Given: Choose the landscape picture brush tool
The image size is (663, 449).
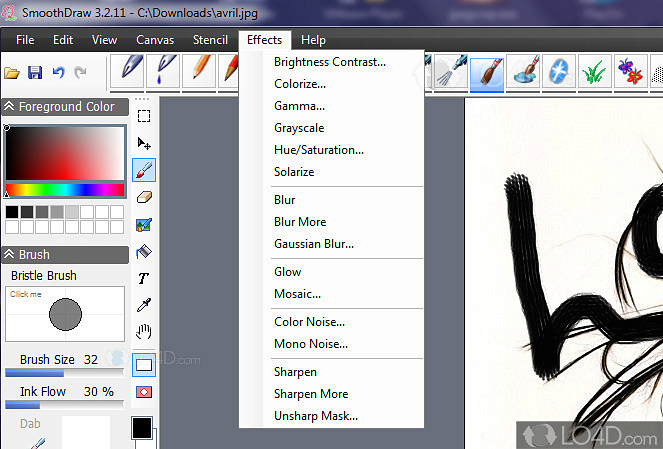Looking at the screenshot, I should (144, 224).
